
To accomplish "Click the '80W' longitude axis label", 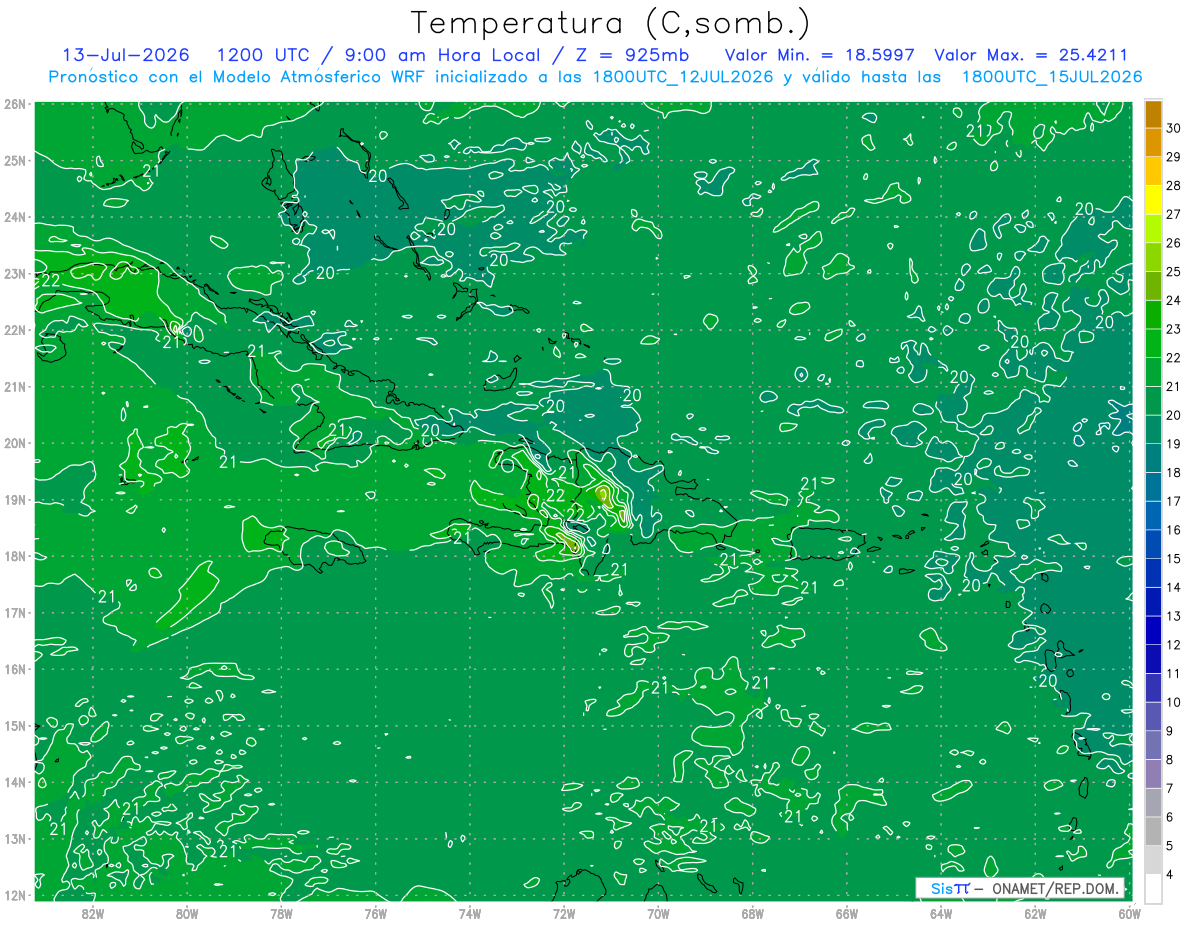I will [187, 912].
